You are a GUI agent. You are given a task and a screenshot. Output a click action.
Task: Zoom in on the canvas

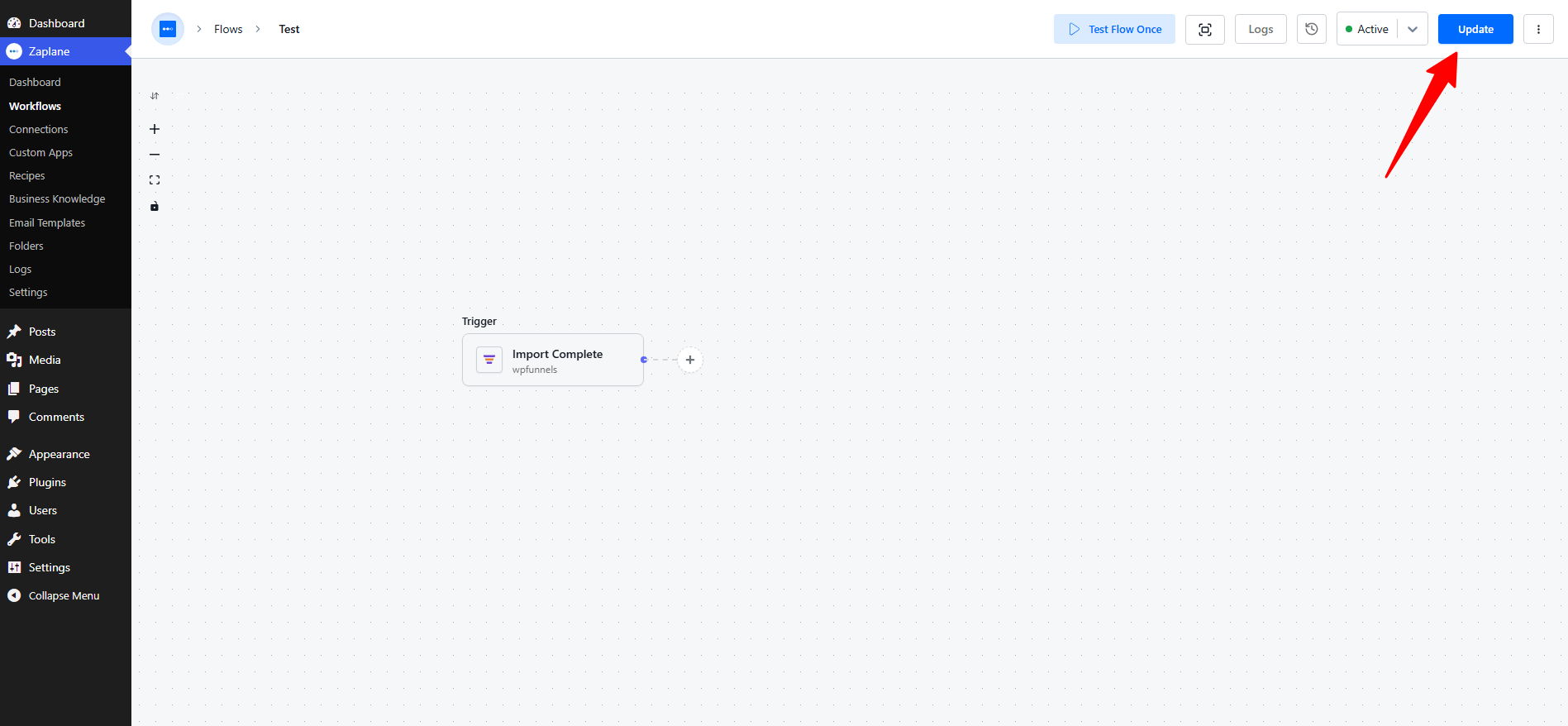click(x=155, y=129)
